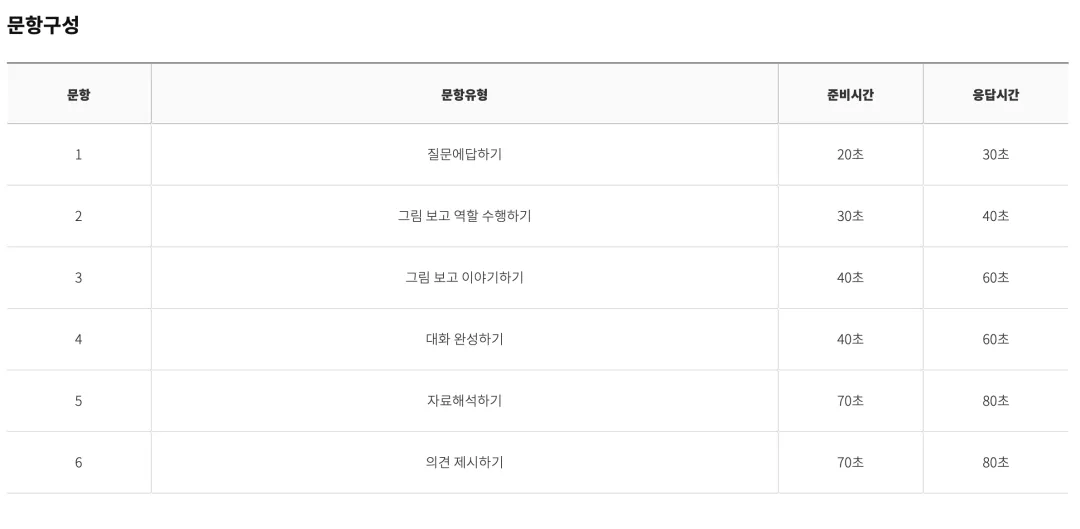Click the 그림 보고 역할 수행하기 cell
The height and width of the screenshot is (529, 1080).
click(464, 216)
